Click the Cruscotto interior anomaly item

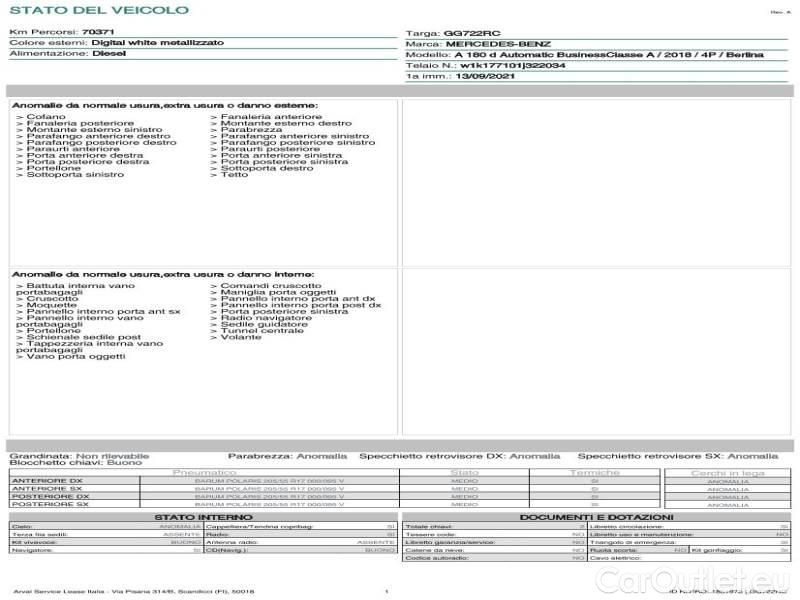(x=52, y=298)
